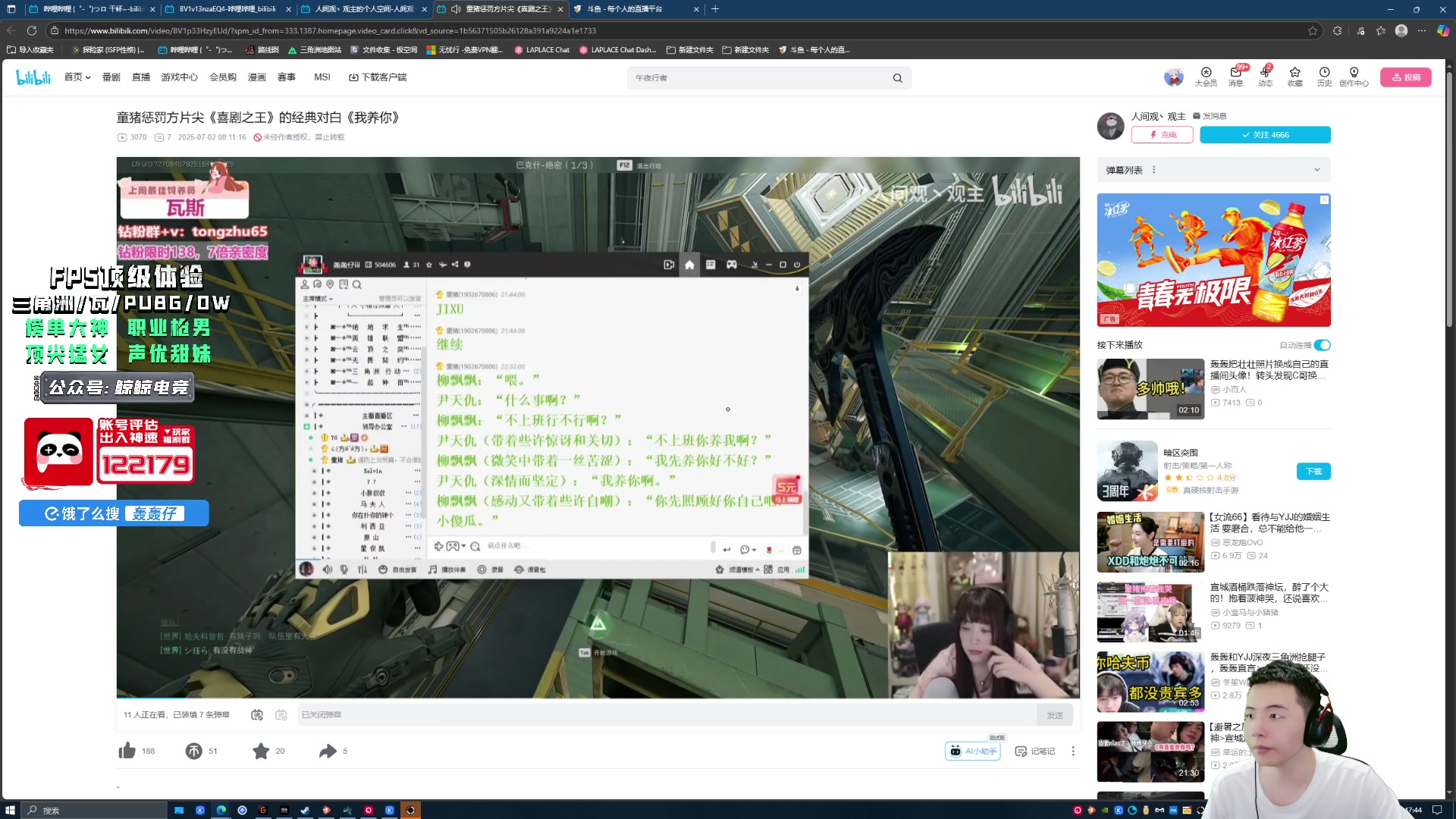
Task: Open the 创作中心 creator center icon
Action: pyautogui.click(x=1354, y=77)
